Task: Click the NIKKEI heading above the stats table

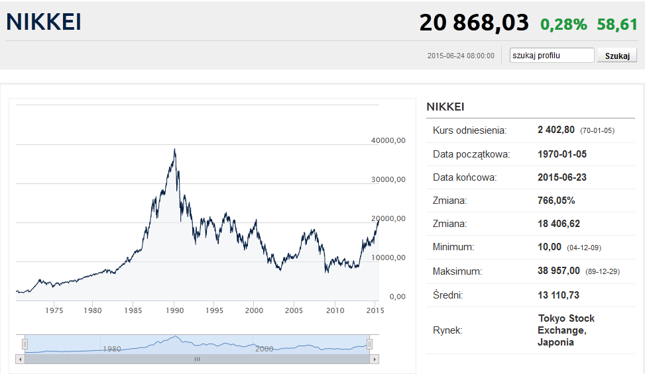Action: 445,107
